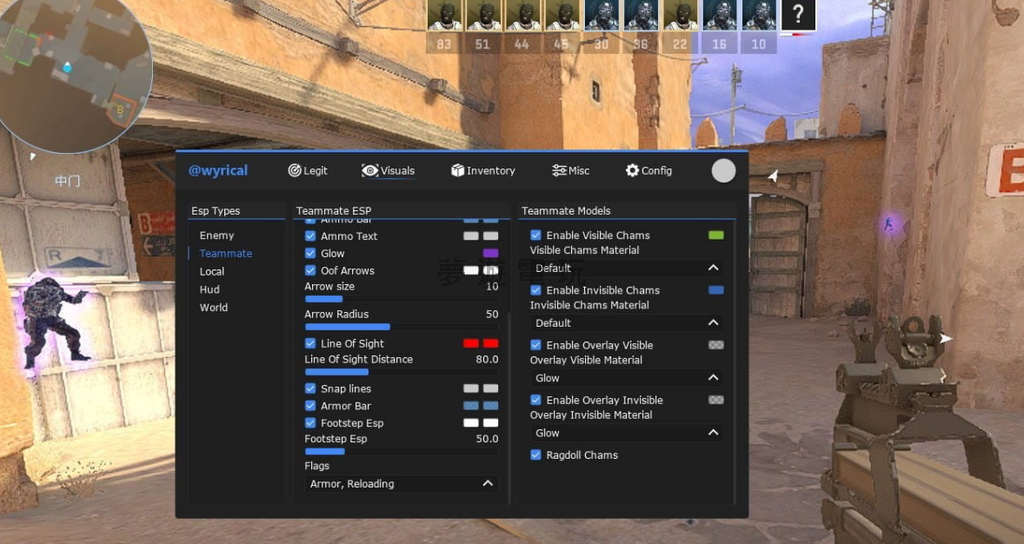Open the blue Invisible Chams color swatch

[716, 289]
